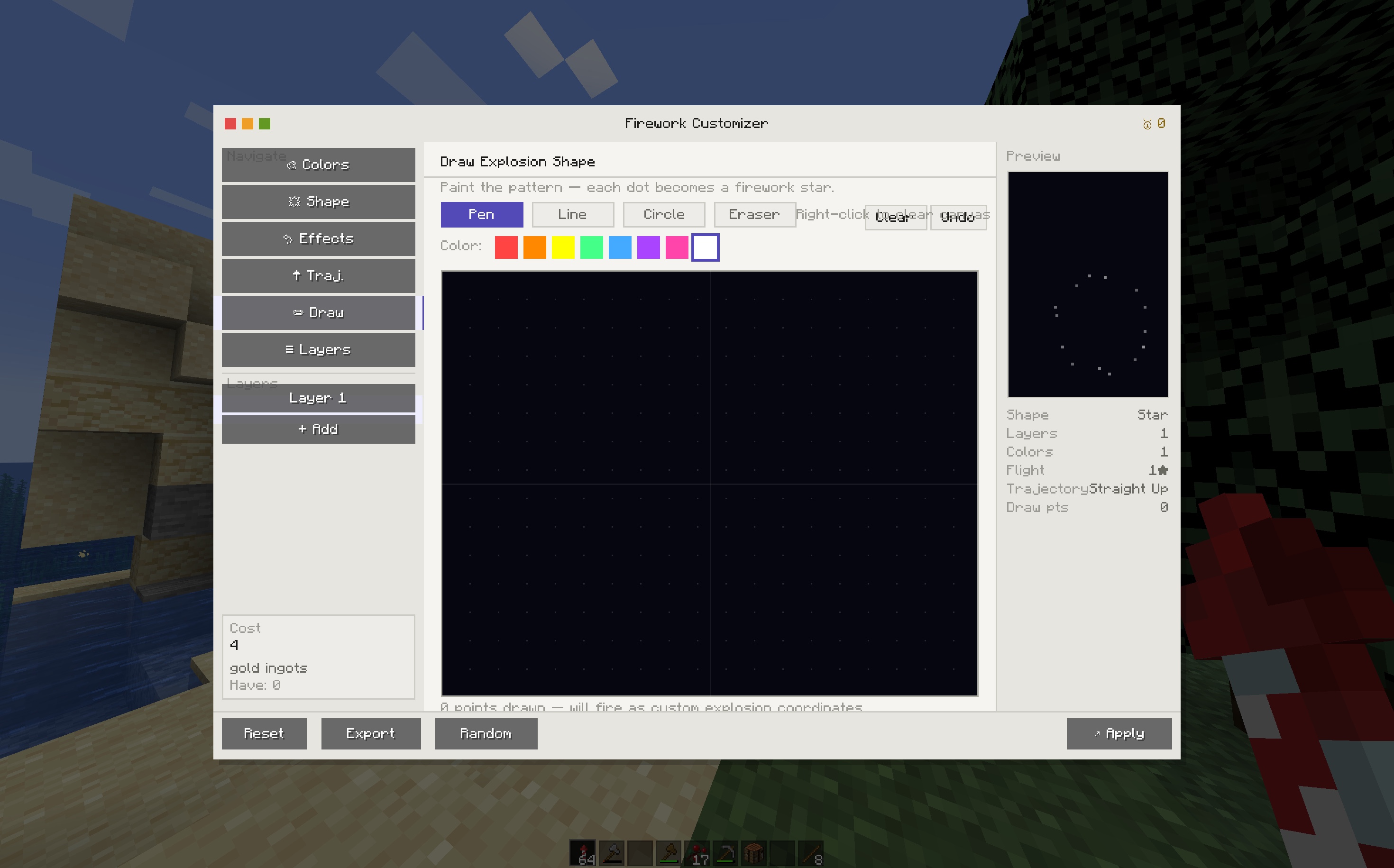Select the white color swatch
The height and width of the screenshot is (868, 1394).
point(706,247)
